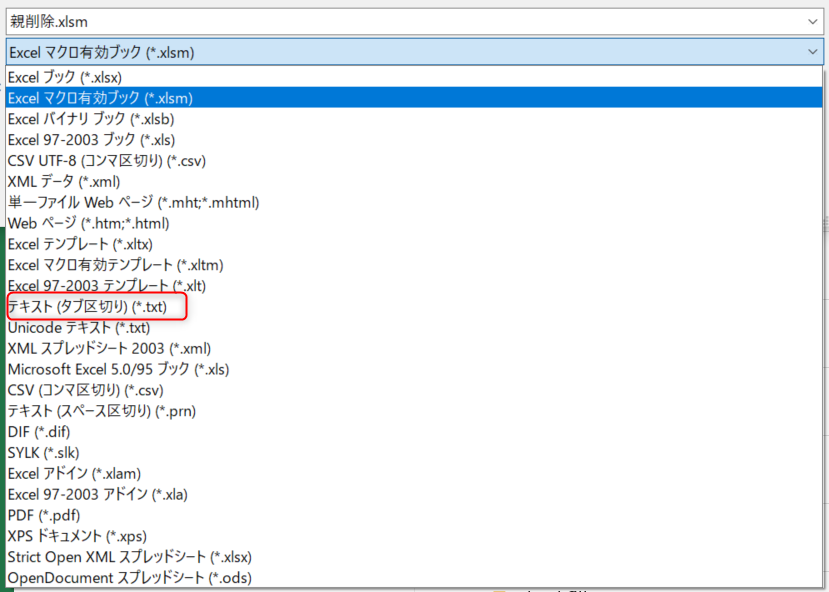The image size is (829, 592).
Task: Choose 'XPS ドキュメント (*.xps)'
Action: pyautogui.click(x=414, y=536)
